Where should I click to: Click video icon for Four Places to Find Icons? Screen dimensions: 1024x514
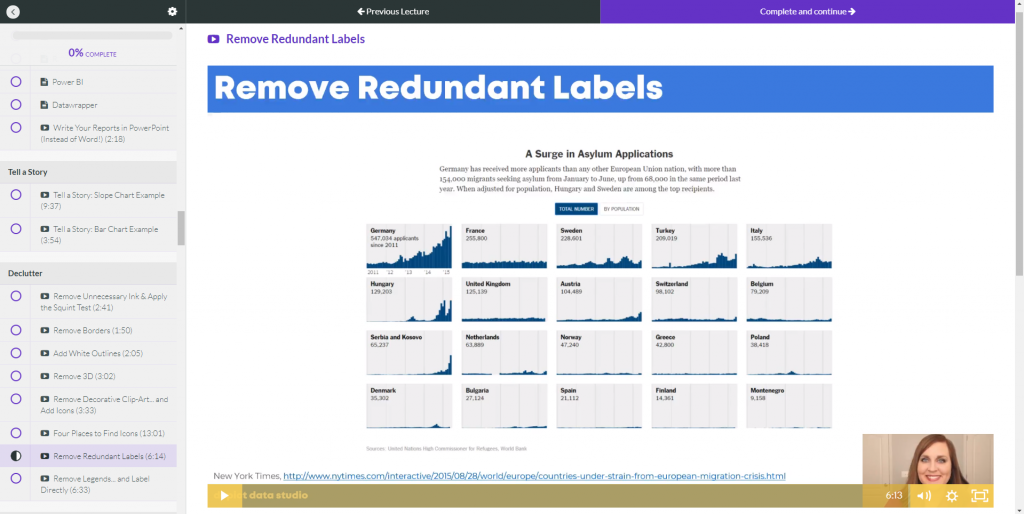click(x=44, y=433)
